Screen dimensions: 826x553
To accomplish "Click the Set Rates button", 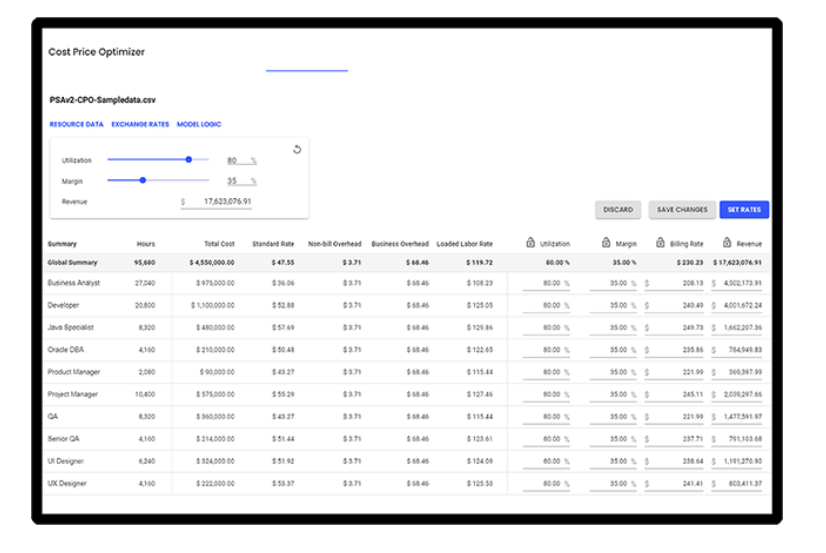I will (744, 210).
